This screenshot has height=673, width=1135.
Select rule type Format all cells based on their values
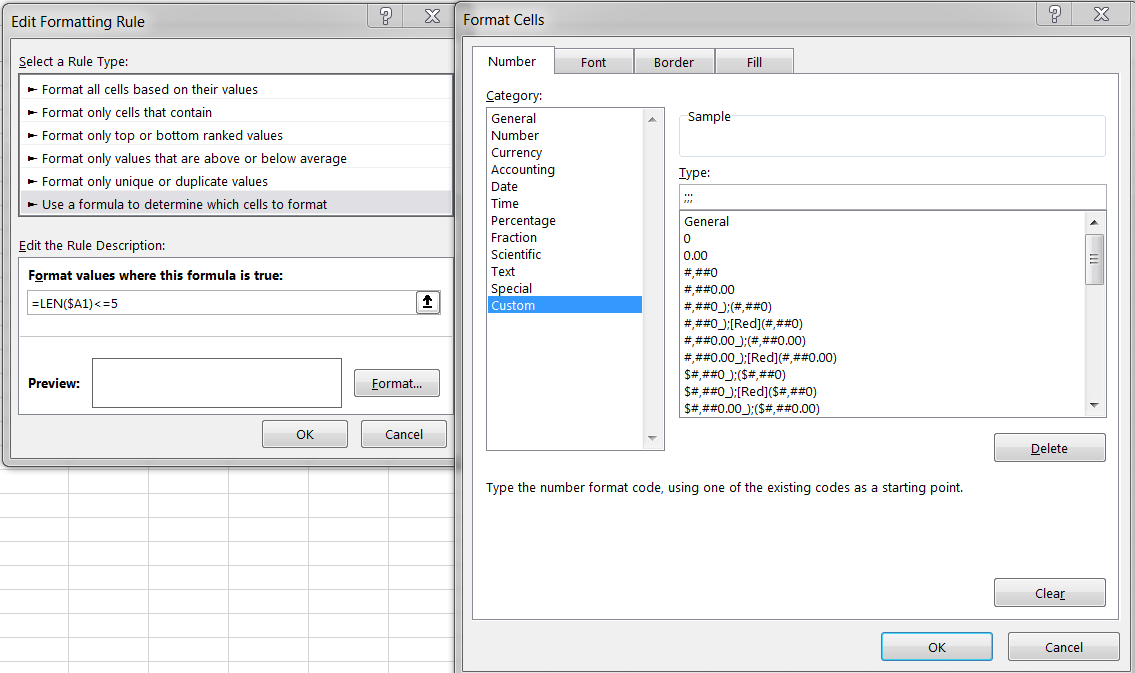(x=236, y=89)
